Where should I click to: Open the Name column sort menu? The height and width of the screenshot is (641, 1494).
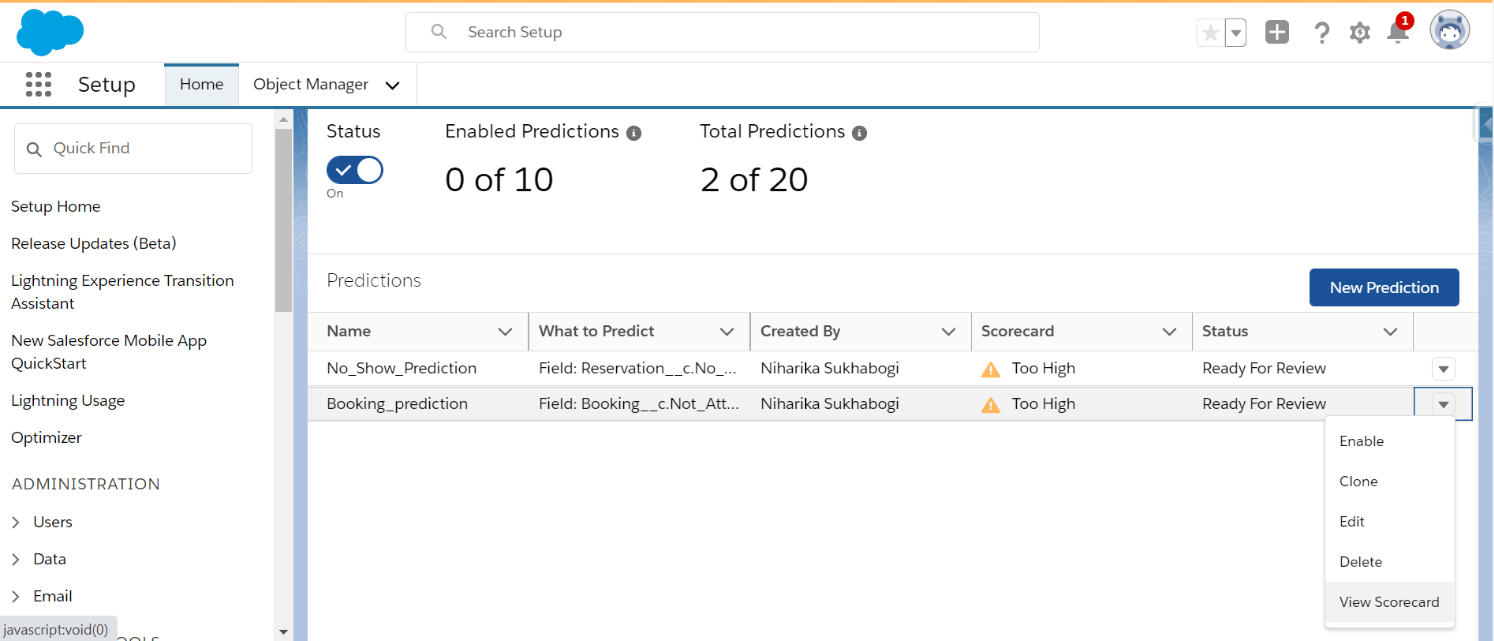[505, 332]
